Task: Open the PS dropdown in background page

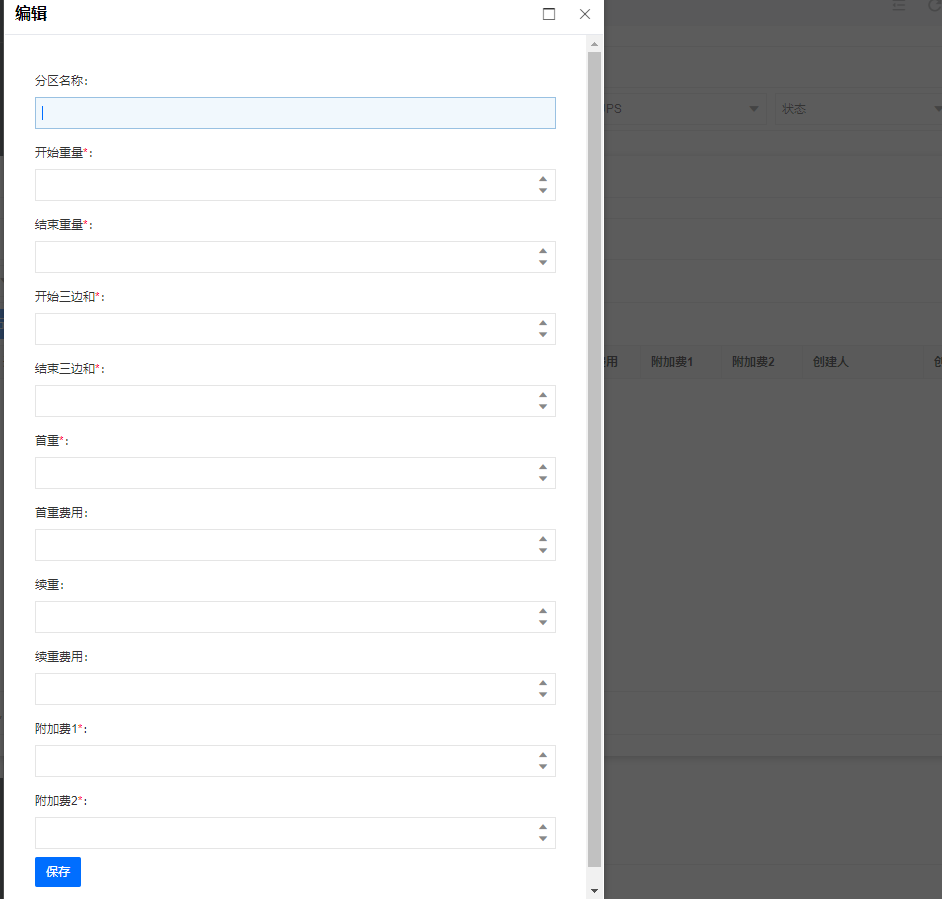Action: pyautogui.click(x=685, y=109)
